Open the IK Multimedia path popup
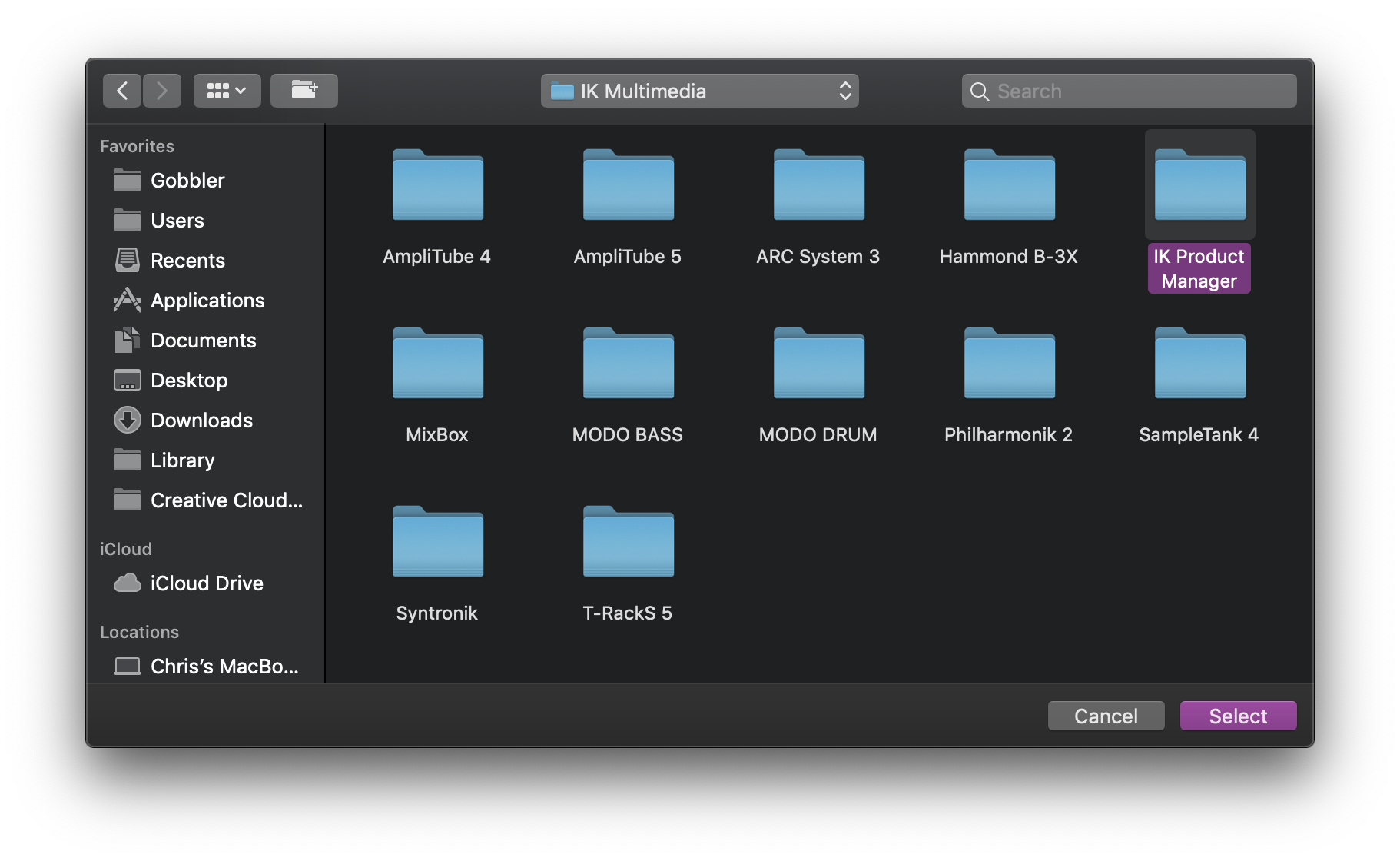Screen dimensions: 1400x861 coord(700,91)
